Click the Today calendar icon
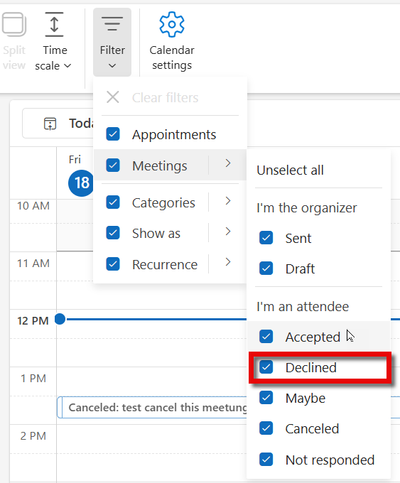400x483 pixels. click(50, 124)
